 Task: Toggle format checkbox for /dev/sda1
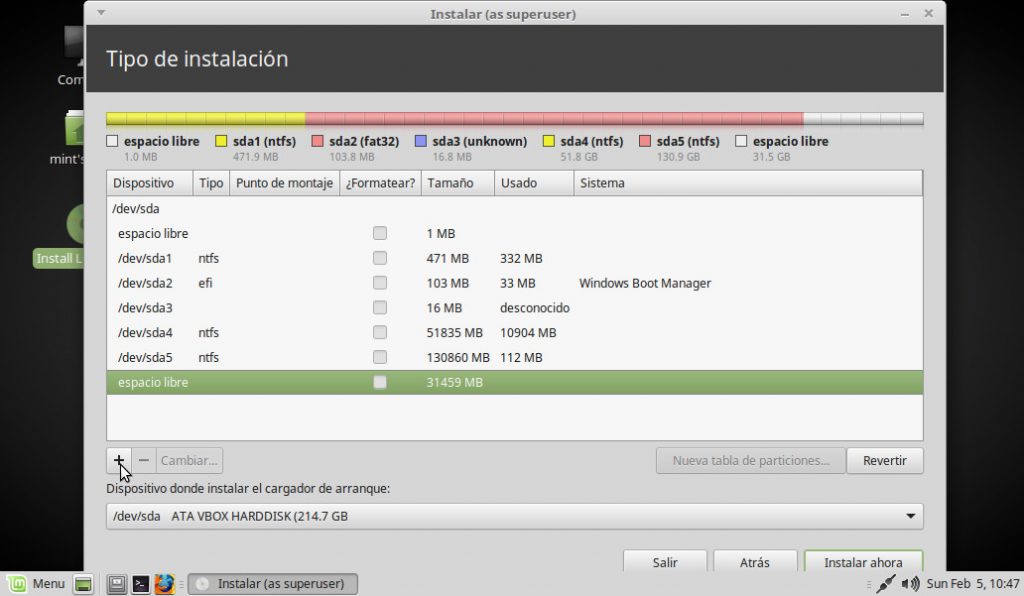point(380,258)
